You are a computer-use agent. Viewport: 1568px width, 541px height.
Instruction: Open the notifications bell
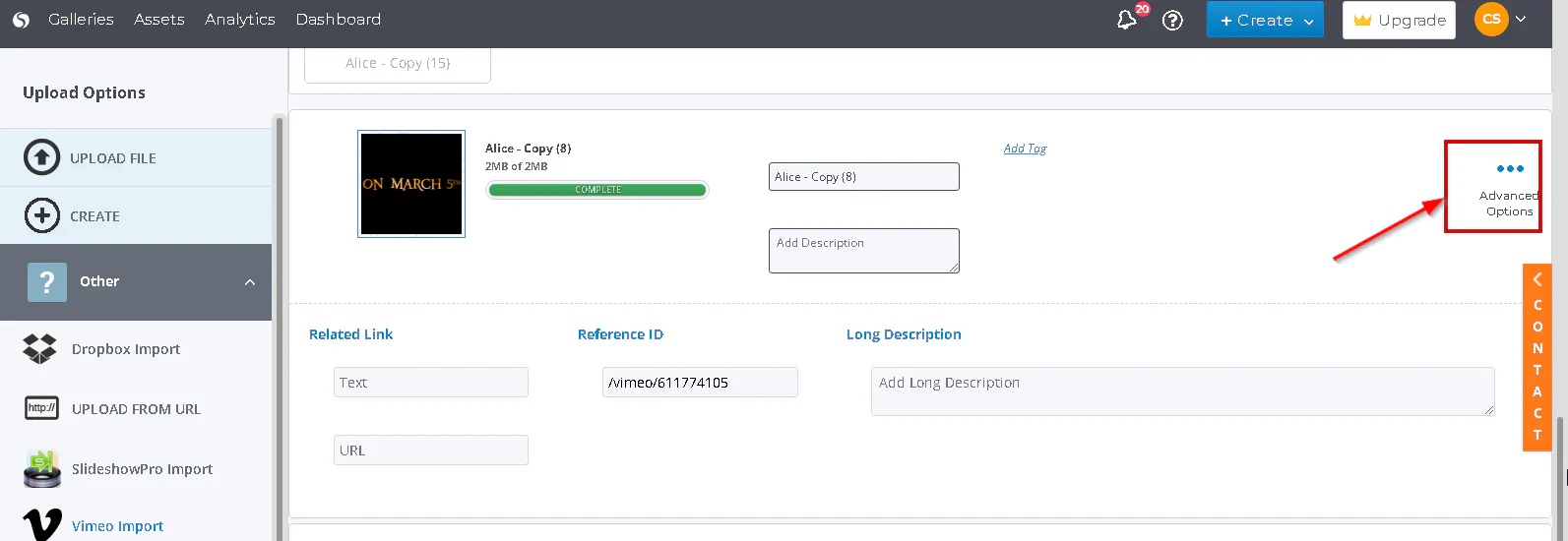pyautogui.click(x=1128, y=20)
